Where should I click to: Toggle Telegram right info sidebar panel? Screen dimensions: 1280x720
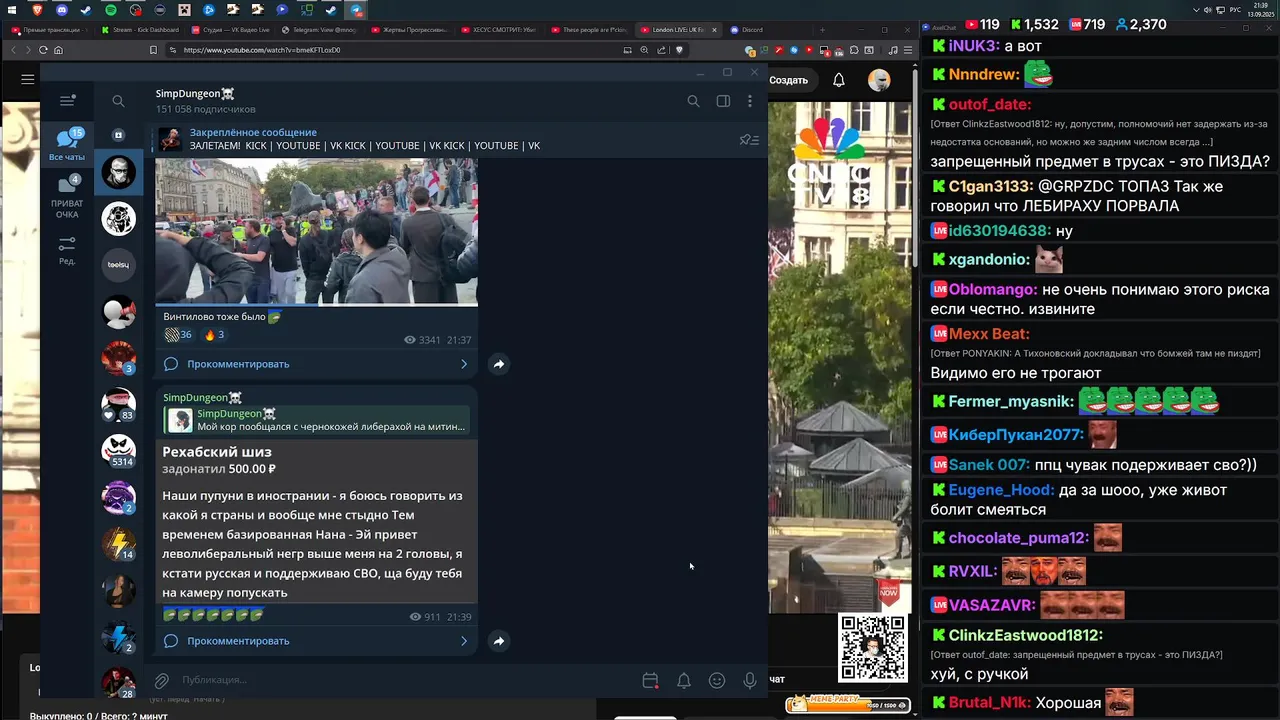(723, 101)
